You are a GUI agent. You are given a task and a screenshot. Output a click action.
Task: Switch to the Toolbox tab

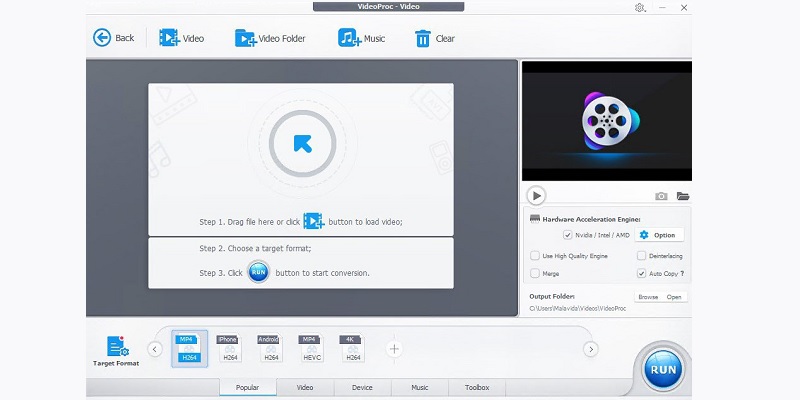click(x=477, y=387)
